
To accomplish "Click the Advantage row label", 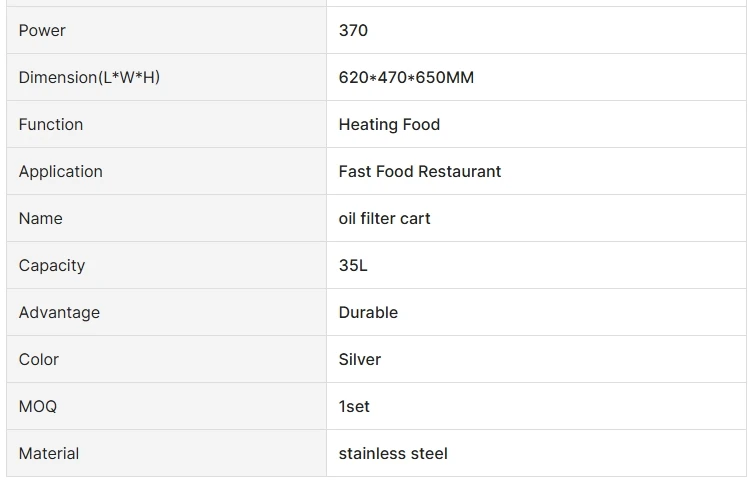I will click(x=59, y=312).
